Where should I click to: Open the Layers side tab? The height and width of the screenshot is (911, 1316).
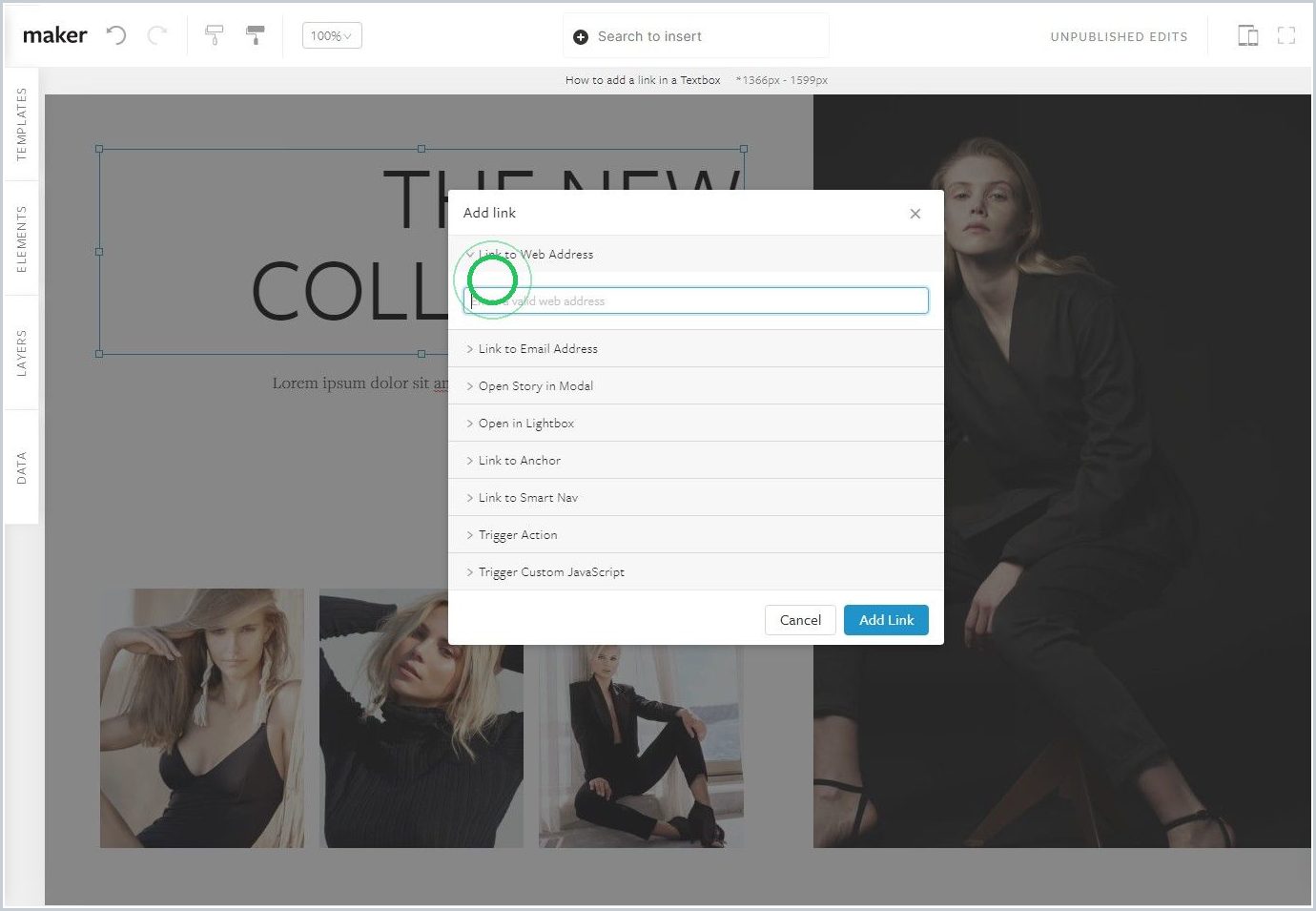click(21, 353)
